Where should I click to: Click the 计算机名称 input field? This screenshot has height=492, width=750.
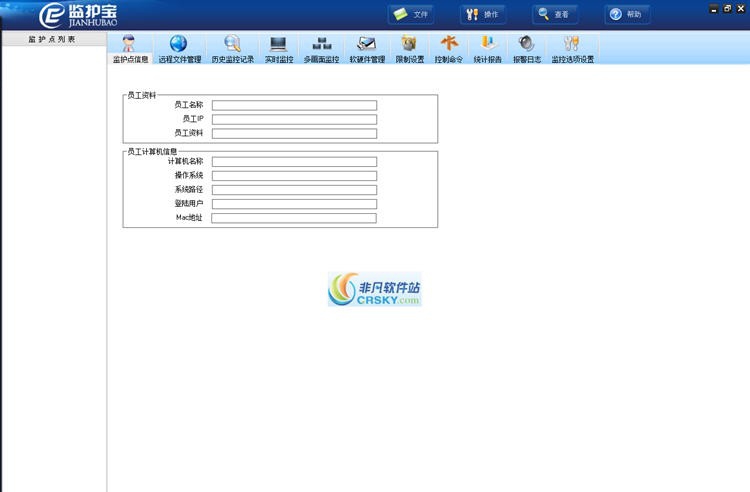click(x=294, y=162)
